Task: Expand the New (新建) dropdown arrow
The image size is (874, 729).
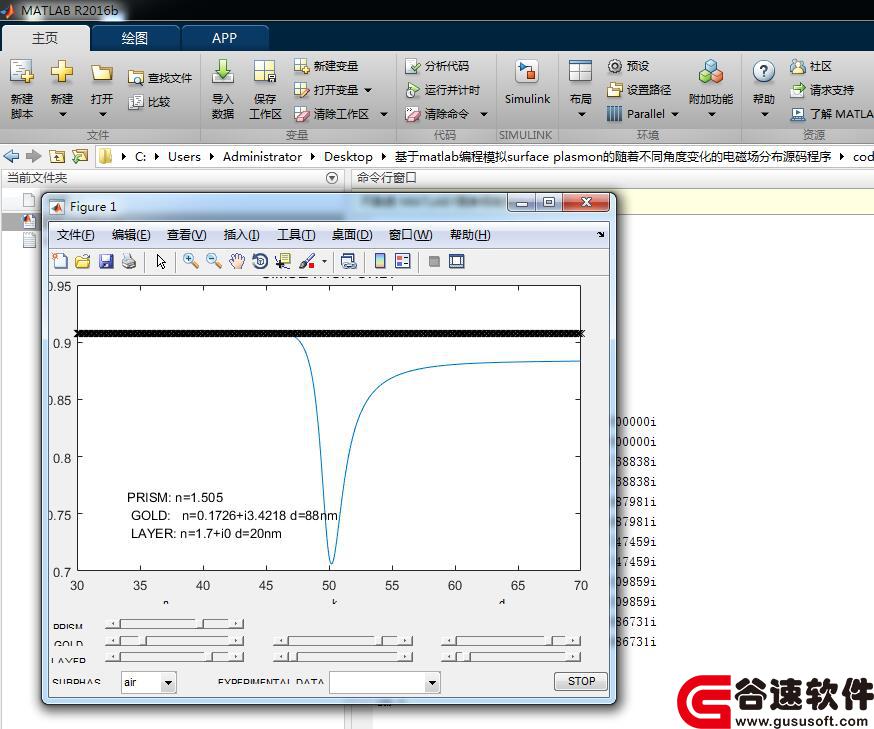Action: [62, 115]
